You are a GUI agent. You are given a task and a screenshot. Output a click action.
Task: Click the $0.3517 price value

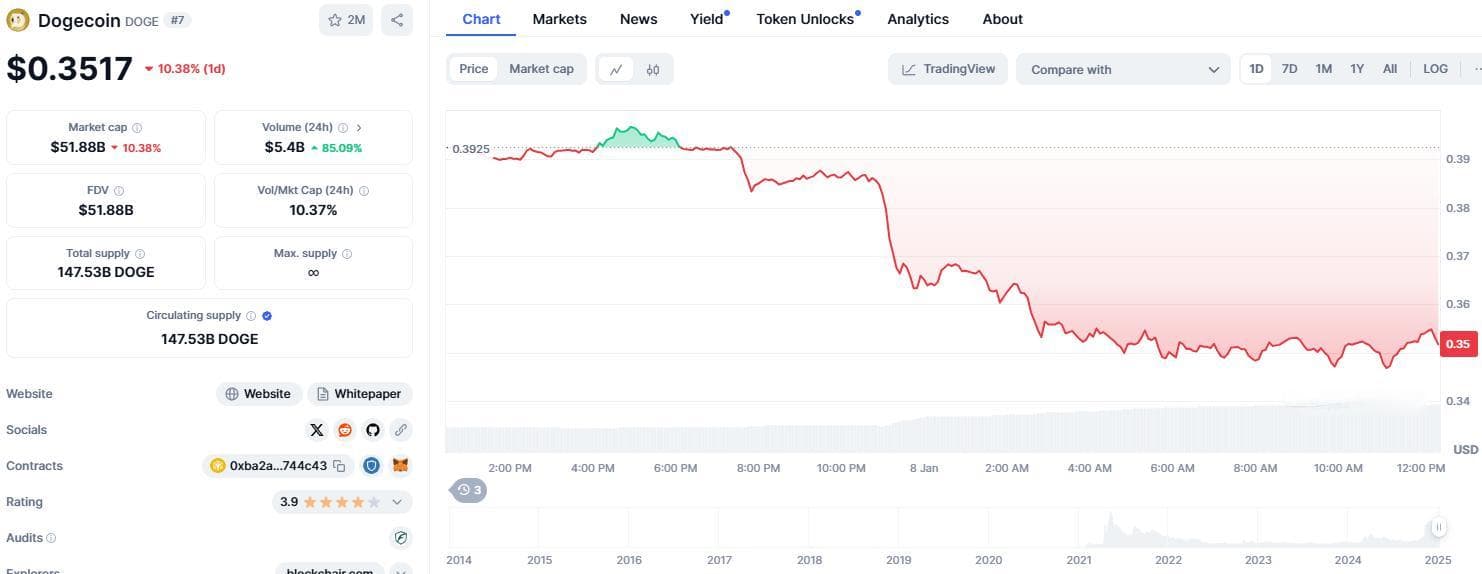tap(69, 68)
